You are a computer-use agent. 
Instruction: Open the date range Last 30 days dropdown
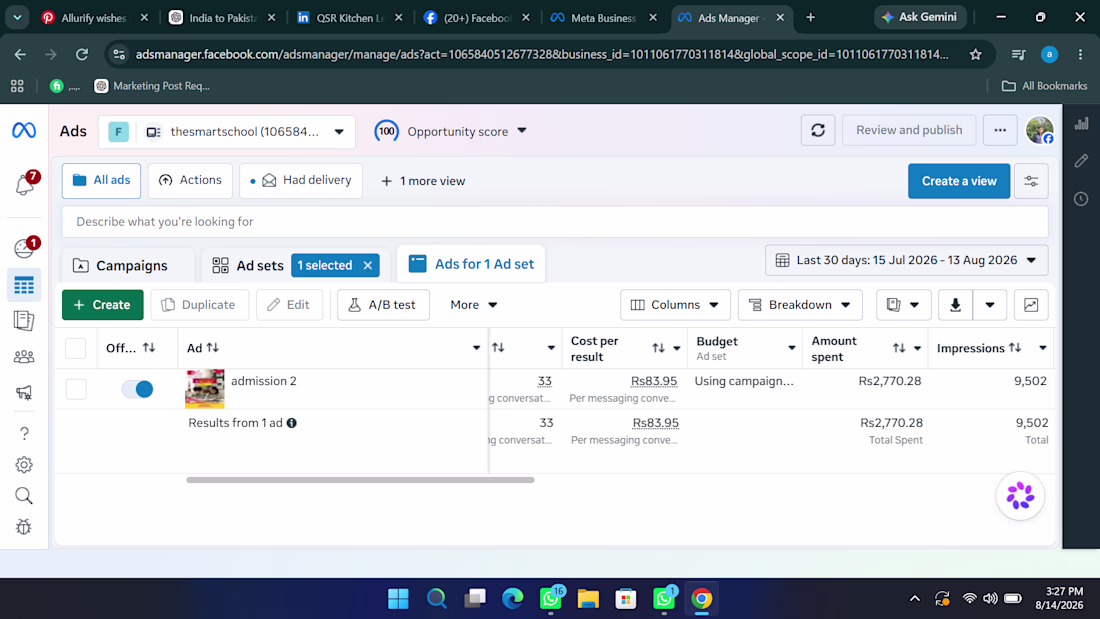(x=906, y=260)
